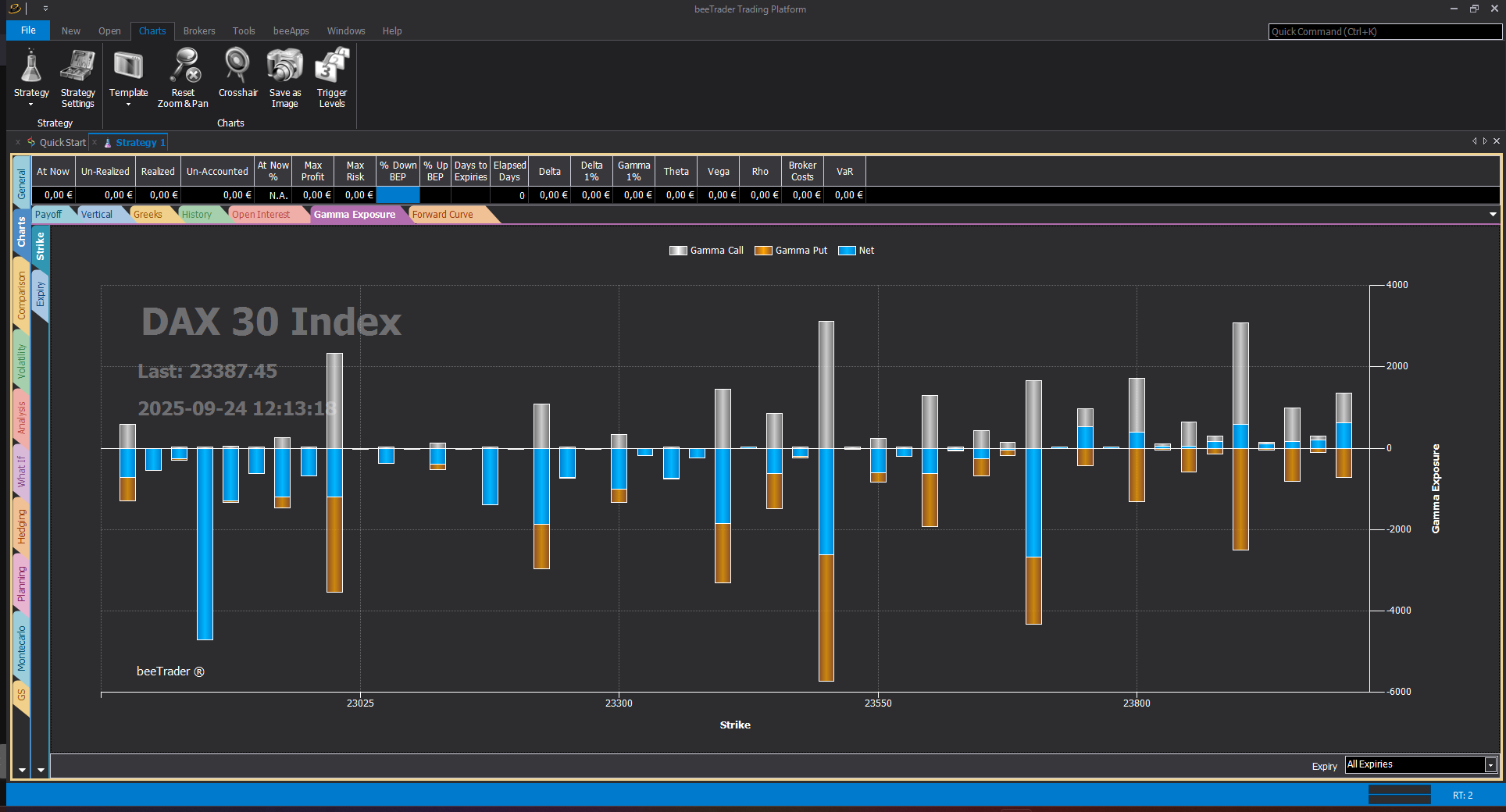This screenshot has width=1506, height=812.
Task: Toggle Gamma Put legend series
Action: pyautogui.click(x=790, y=251)
